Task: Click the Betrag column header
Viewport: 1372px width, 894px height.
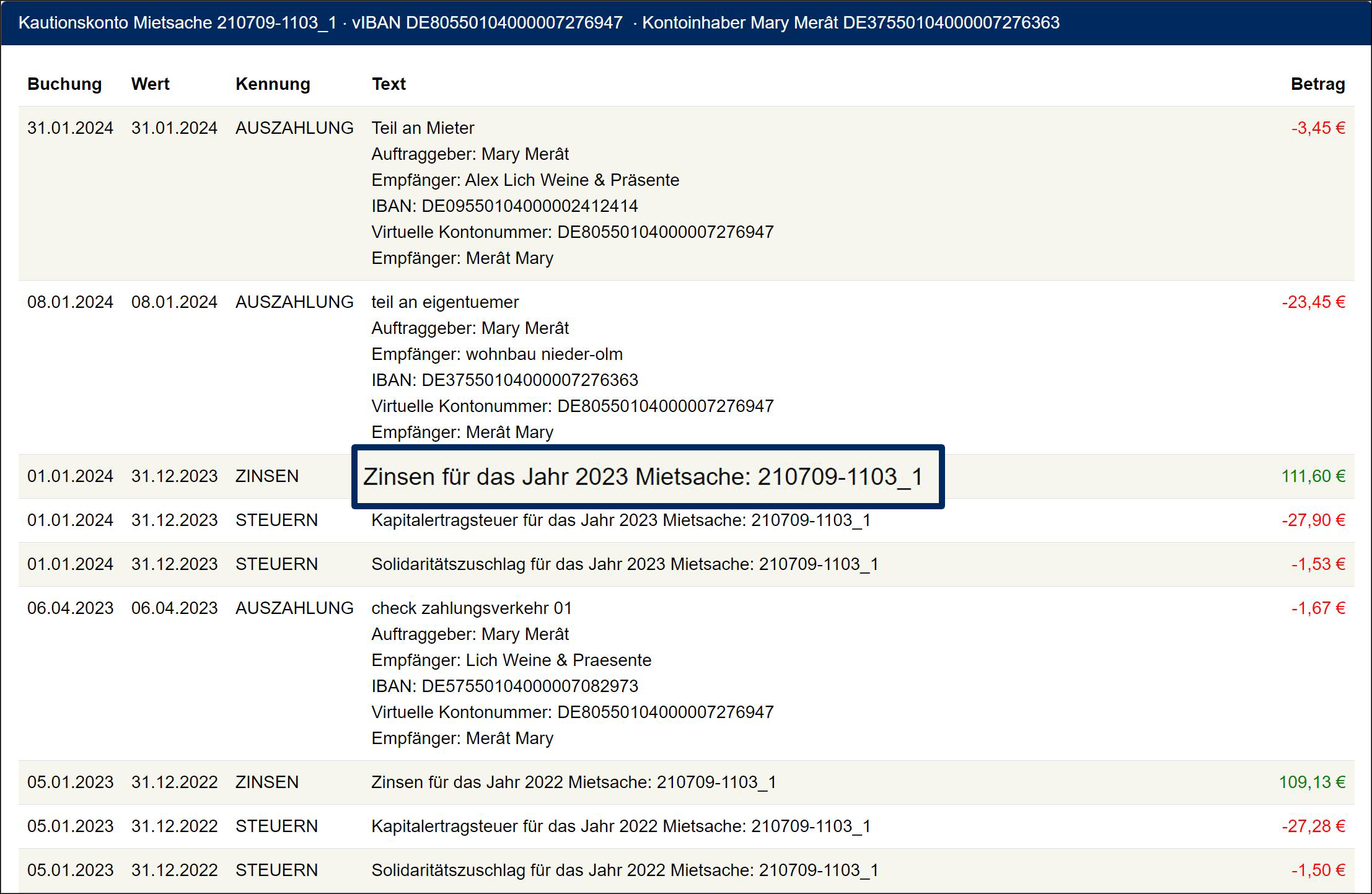Action: [x=1317, y=84]
